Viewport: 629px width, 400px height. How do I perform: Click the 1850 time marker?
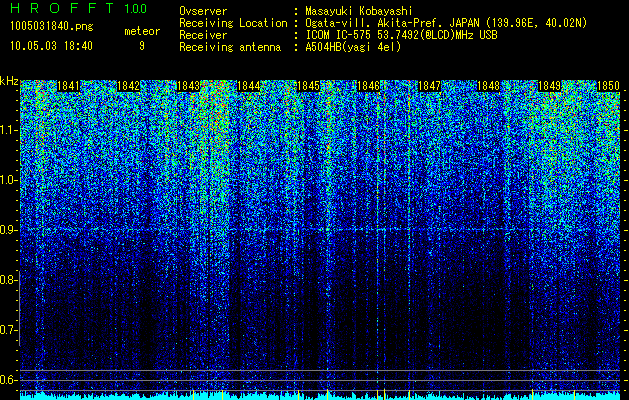pyautogui.click(x=609, y=86)
